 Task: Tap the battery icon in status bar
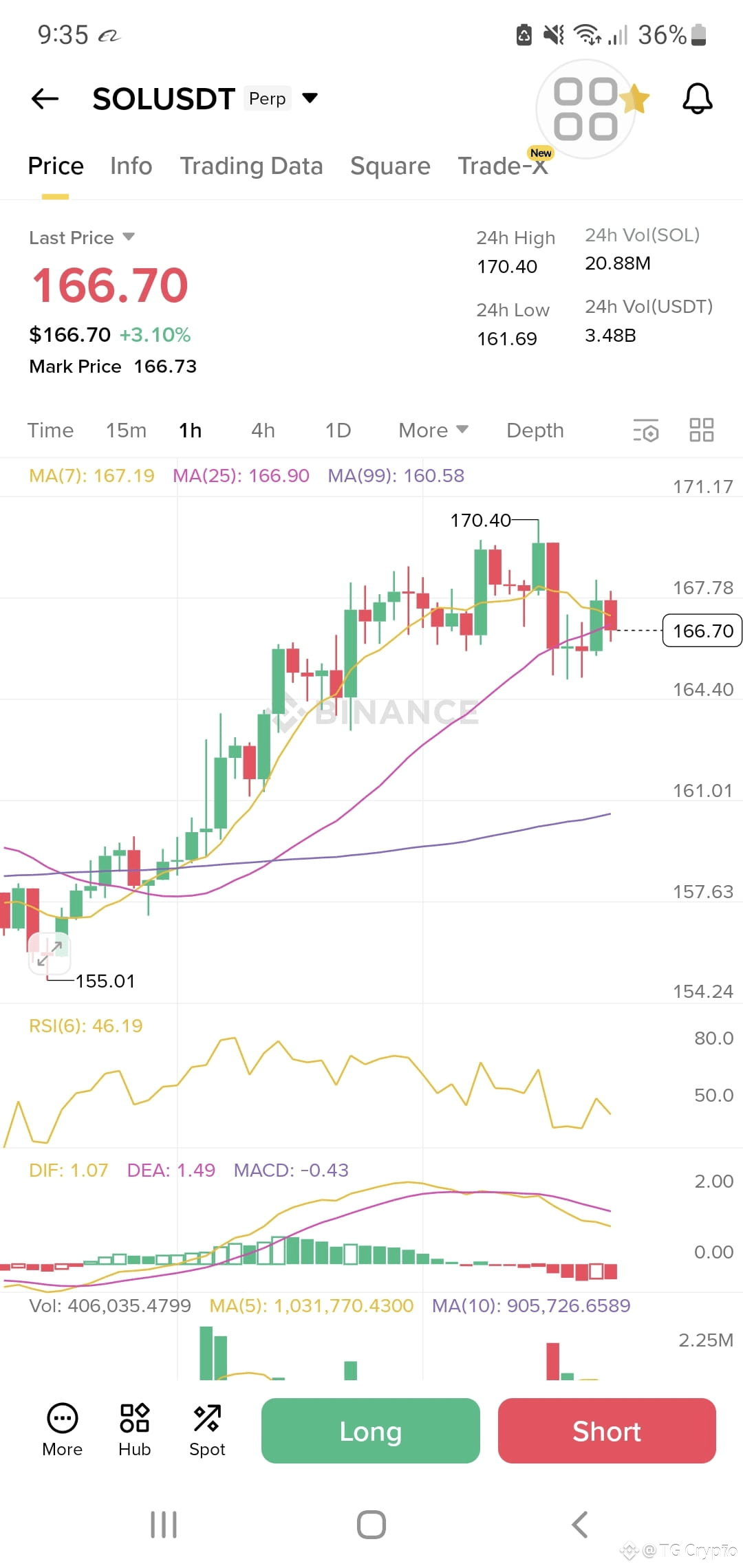coord(698,34)
